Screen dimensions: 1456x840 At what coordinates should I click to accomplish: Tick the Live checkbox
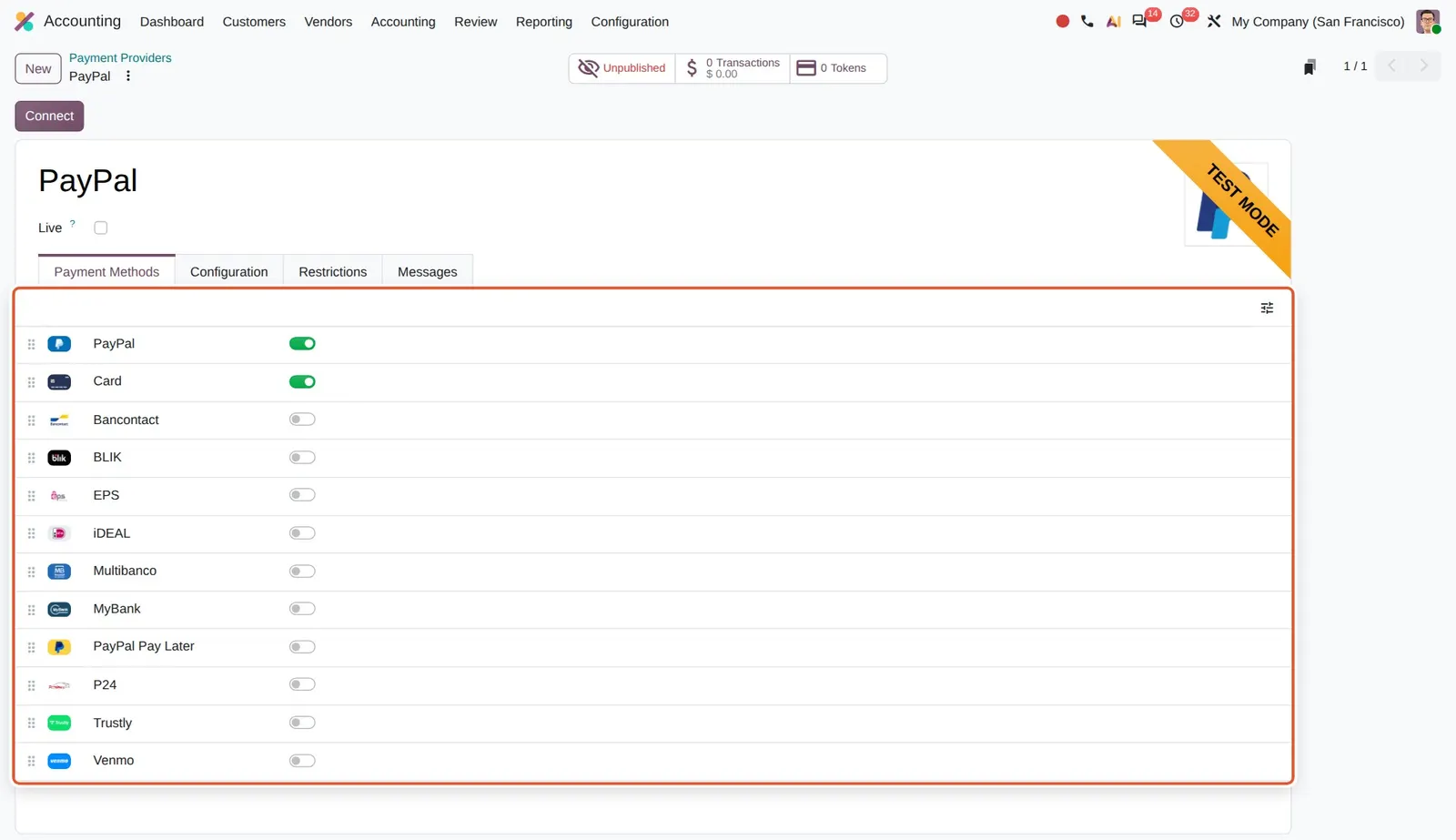click(x=101, y=228)
